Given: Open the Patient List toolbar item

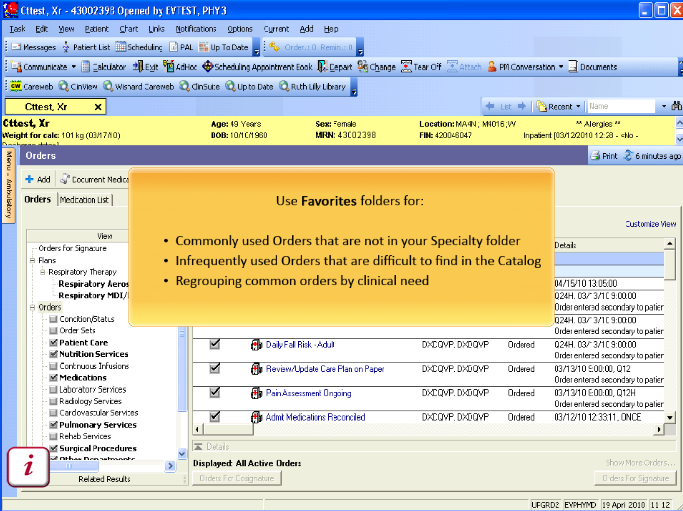Looking at the screenshot, I should 86,47.
